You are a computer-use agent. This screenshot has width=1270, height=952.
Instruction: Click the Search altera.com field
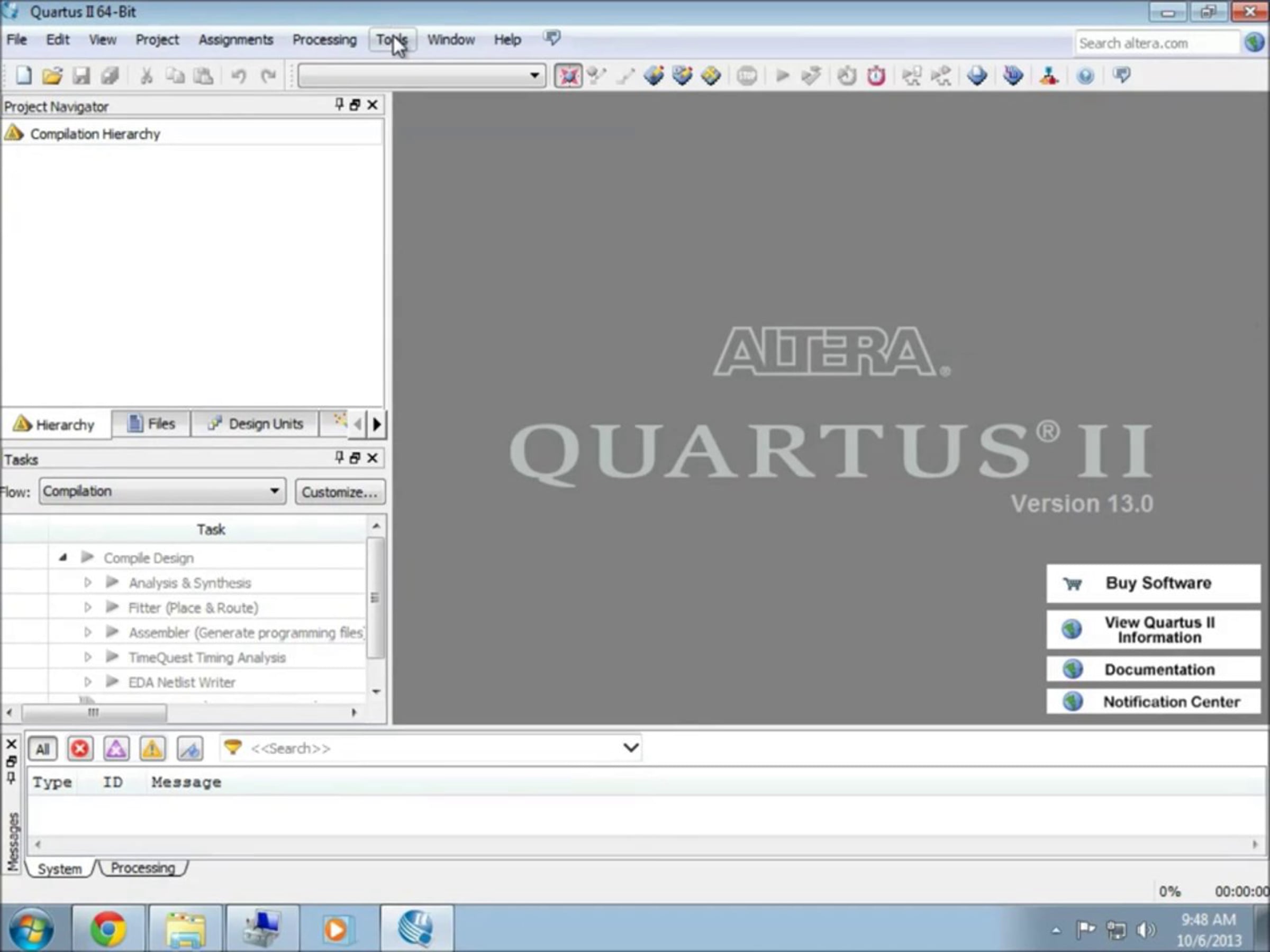point(1156,43)
